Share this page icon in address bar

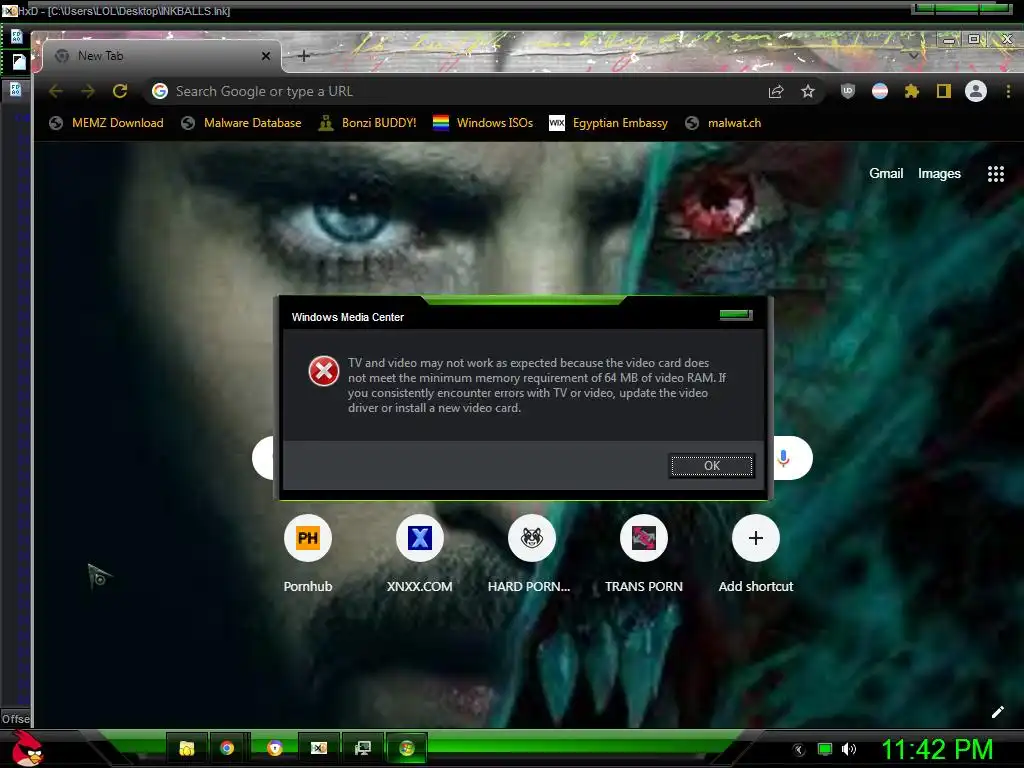point(776,91)
